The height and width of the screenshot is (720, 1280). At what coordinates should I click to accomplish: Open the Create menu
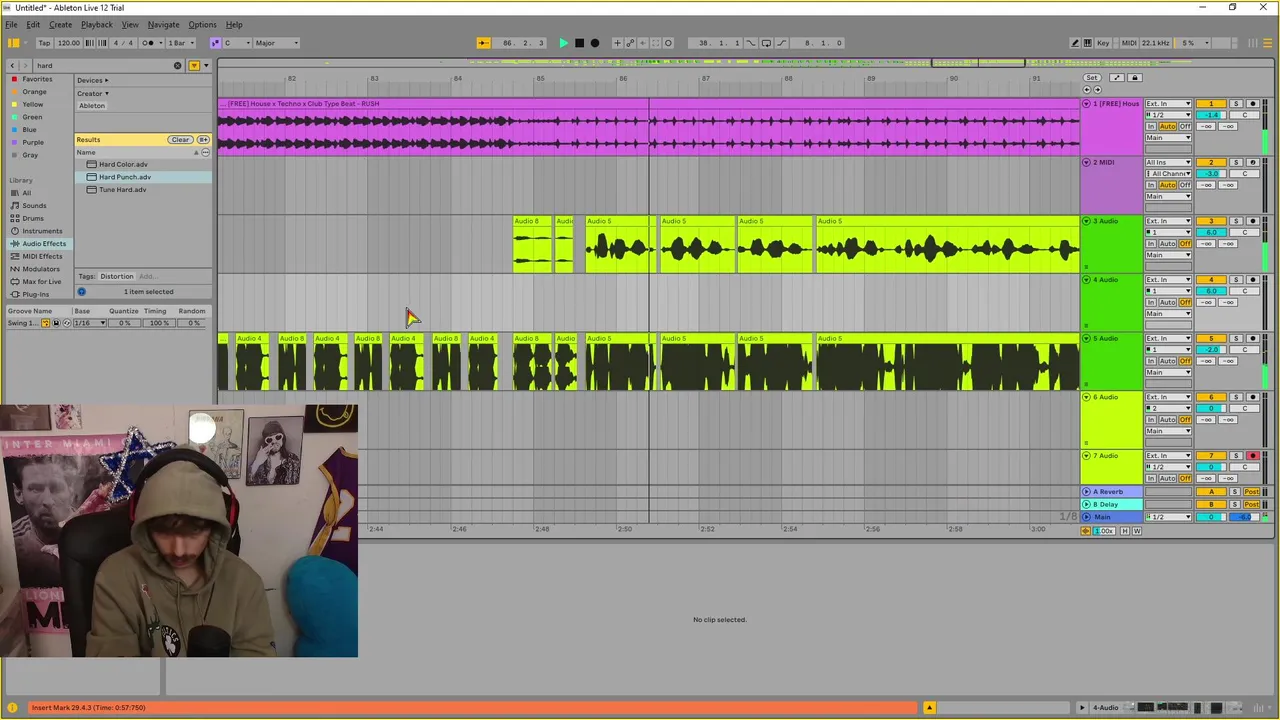(60, 24)
